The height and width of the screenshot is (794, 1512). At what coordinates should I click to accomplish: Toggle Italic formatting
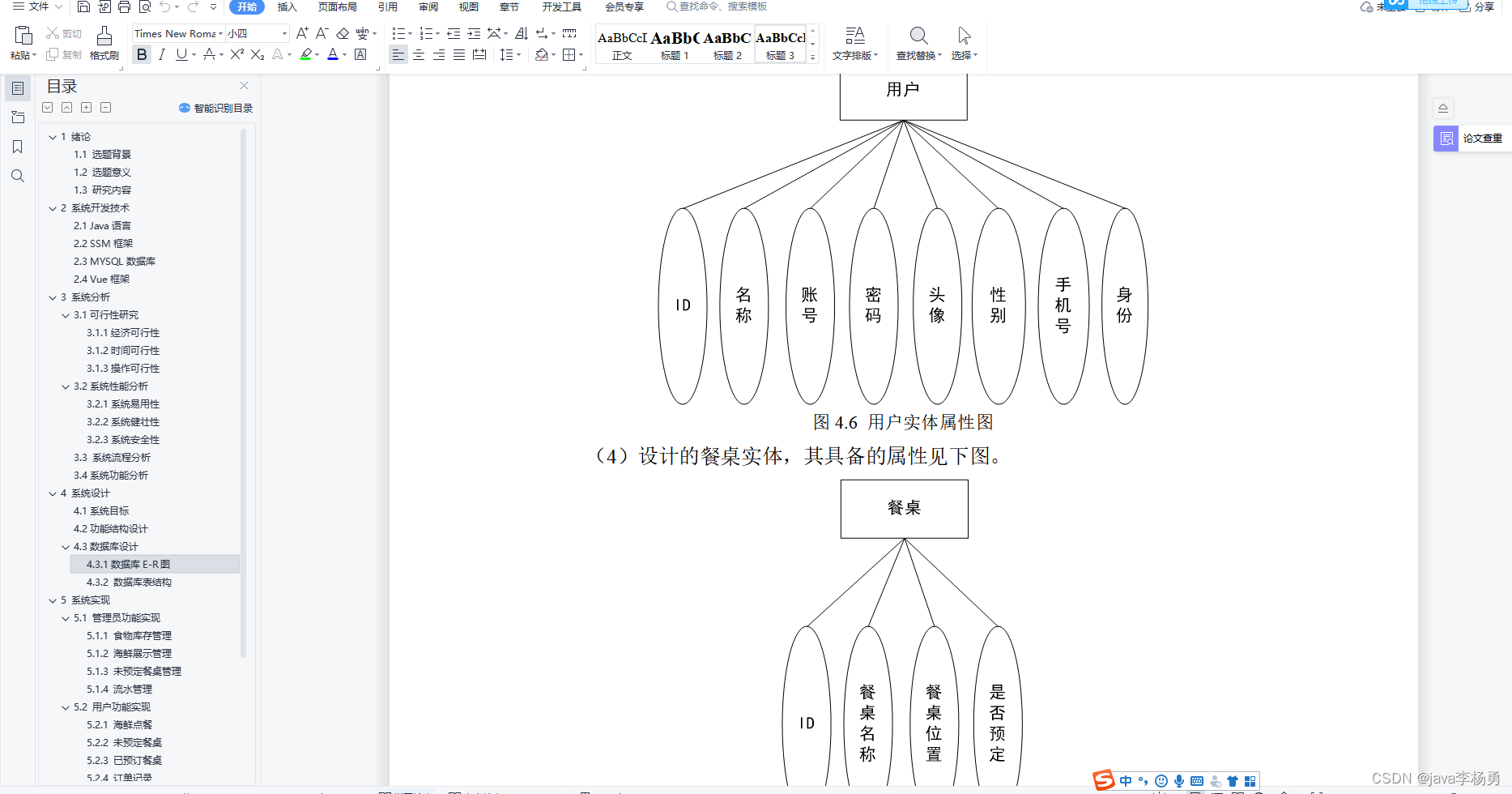pos(162,54)
